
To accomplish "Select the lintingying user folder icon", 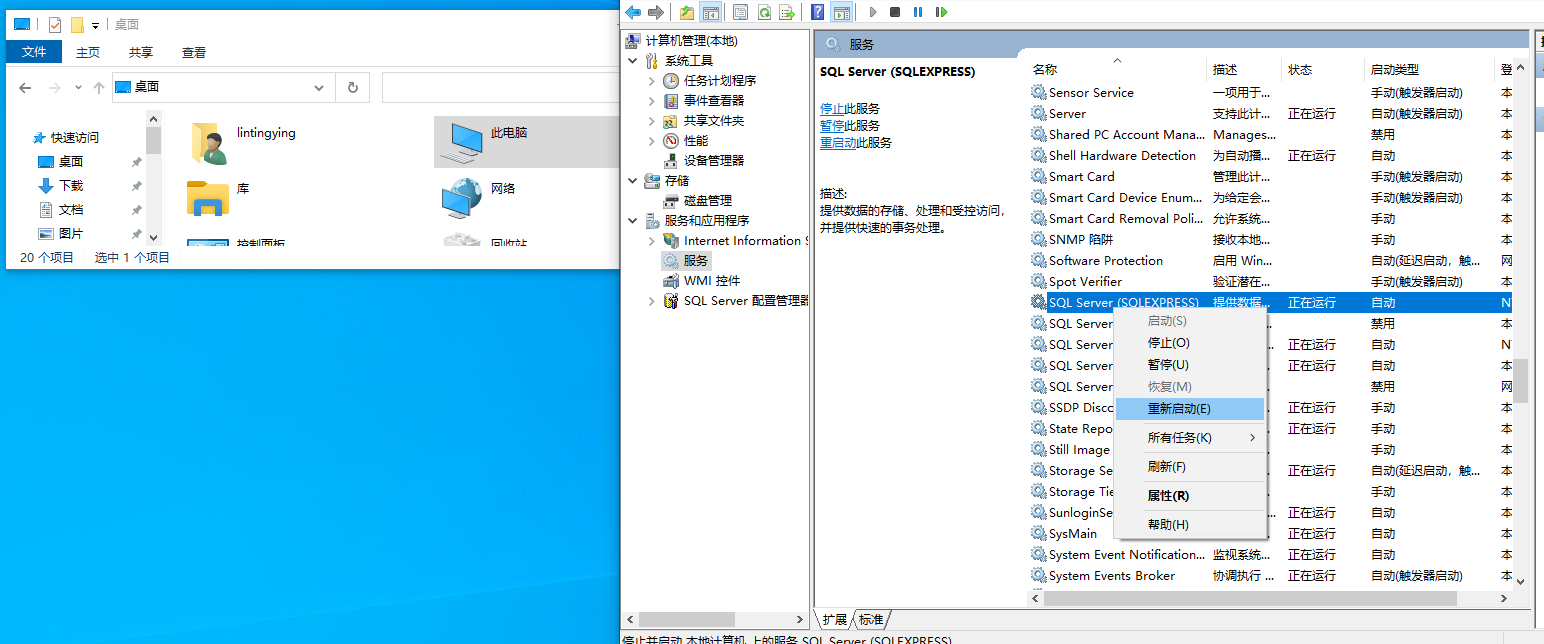I will (208, 144).
